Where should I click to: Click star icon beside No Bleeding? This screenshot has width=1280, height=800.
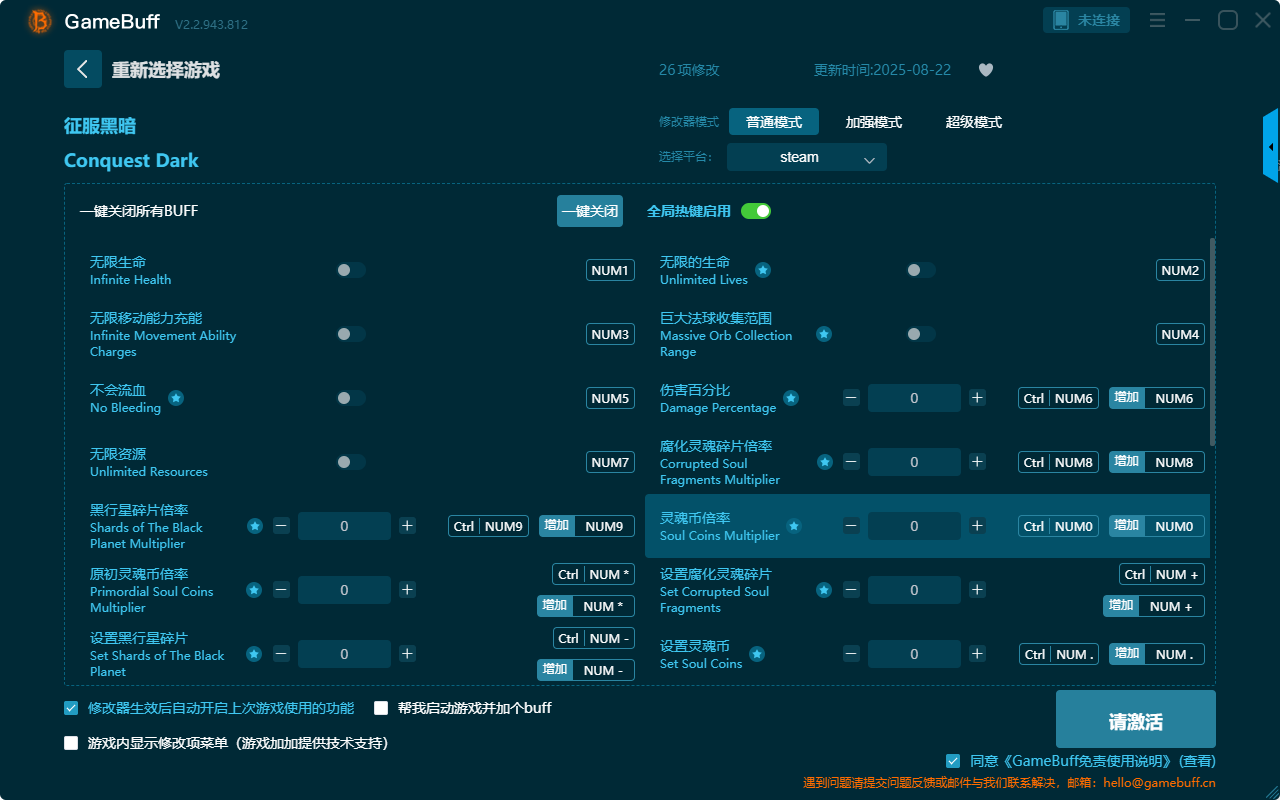point(176,398)
